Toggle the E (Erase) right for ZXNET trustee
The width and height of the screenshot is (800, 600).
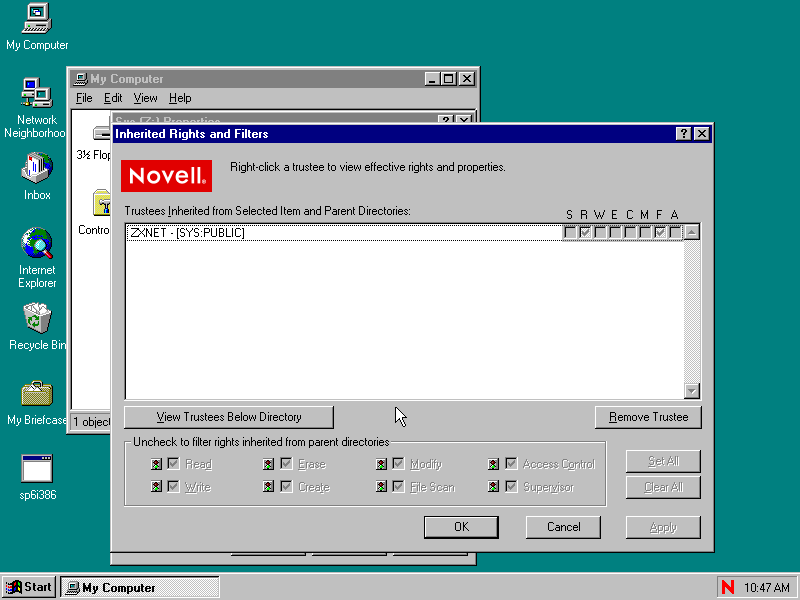coord(615,233)
